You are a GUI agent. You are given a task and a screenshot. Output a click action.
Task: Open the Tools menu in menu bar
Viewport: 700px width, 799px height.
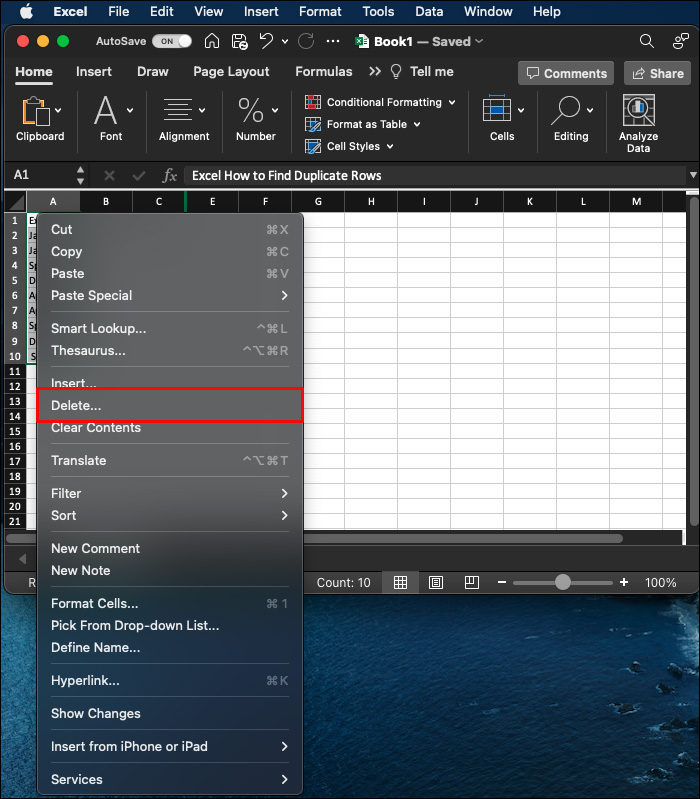[x=378, y=11]
